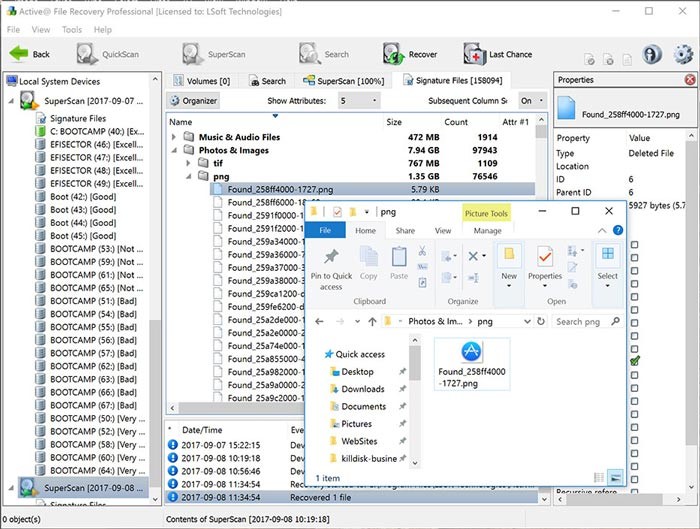This screenshot has width=700, height=529.
Task: Check the topmost checkbox in the Properties panel
Action: pyautogui.click(x=634, y=245)
